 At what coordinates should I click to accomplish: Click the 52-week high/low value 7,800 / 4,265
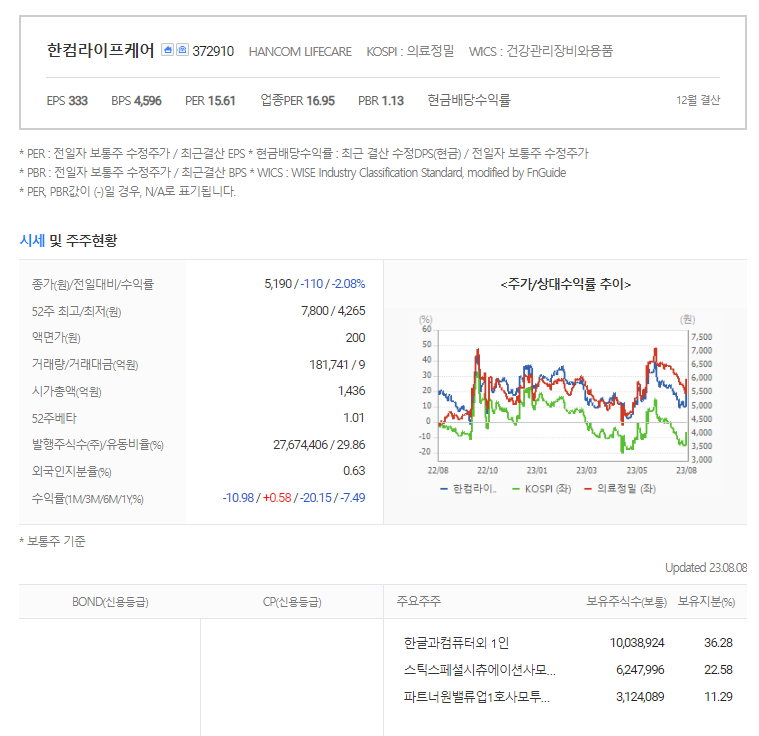coord(333,310)
